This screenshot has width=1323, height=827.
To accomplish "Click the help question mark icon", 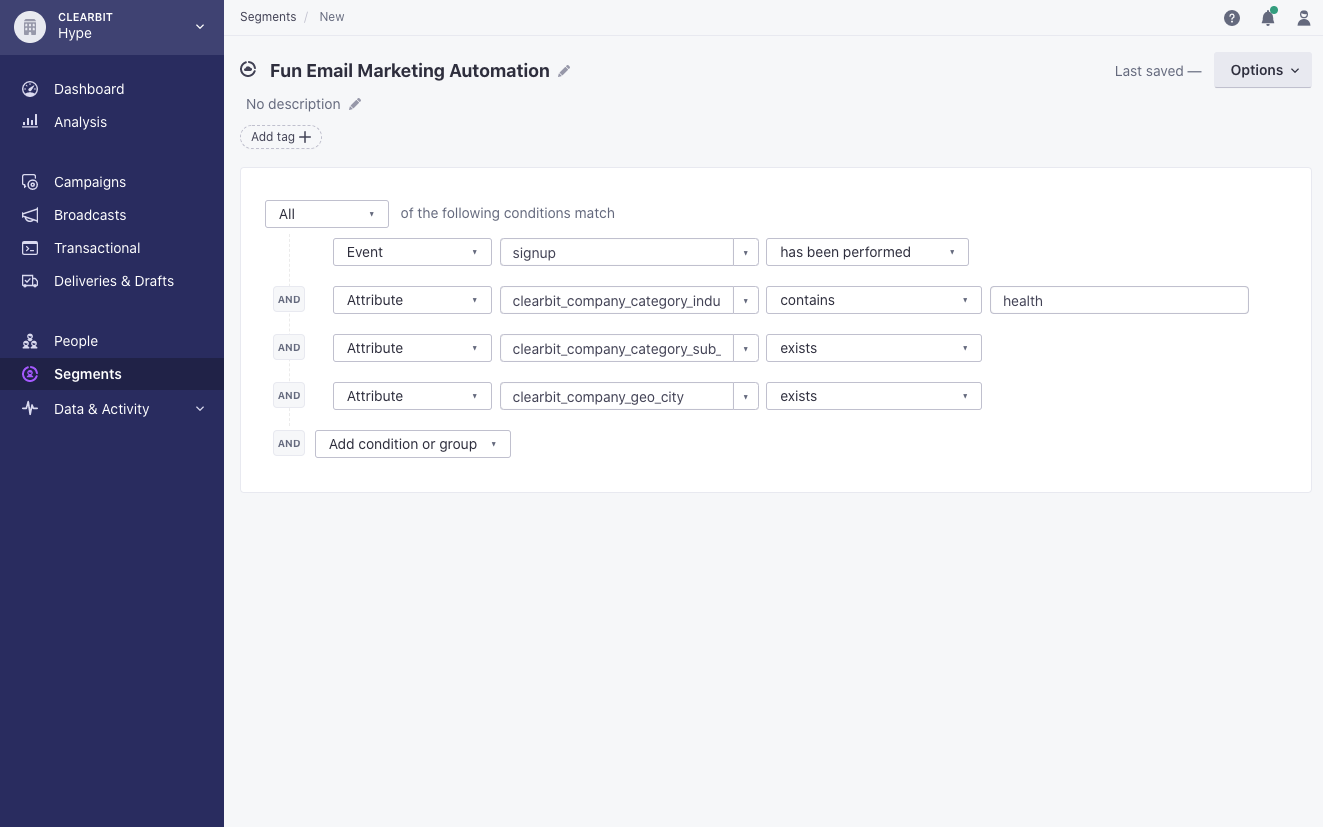I will (1232, 18).
